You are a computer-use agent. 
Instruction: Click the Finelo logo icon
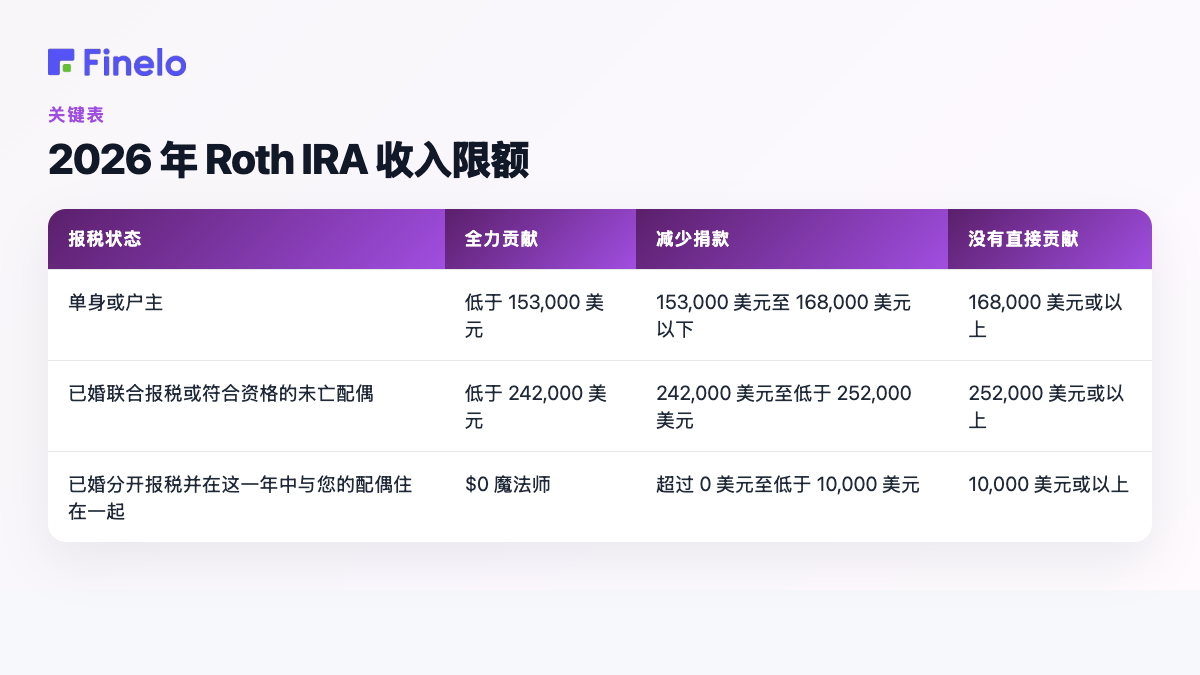tap(61, 62)
